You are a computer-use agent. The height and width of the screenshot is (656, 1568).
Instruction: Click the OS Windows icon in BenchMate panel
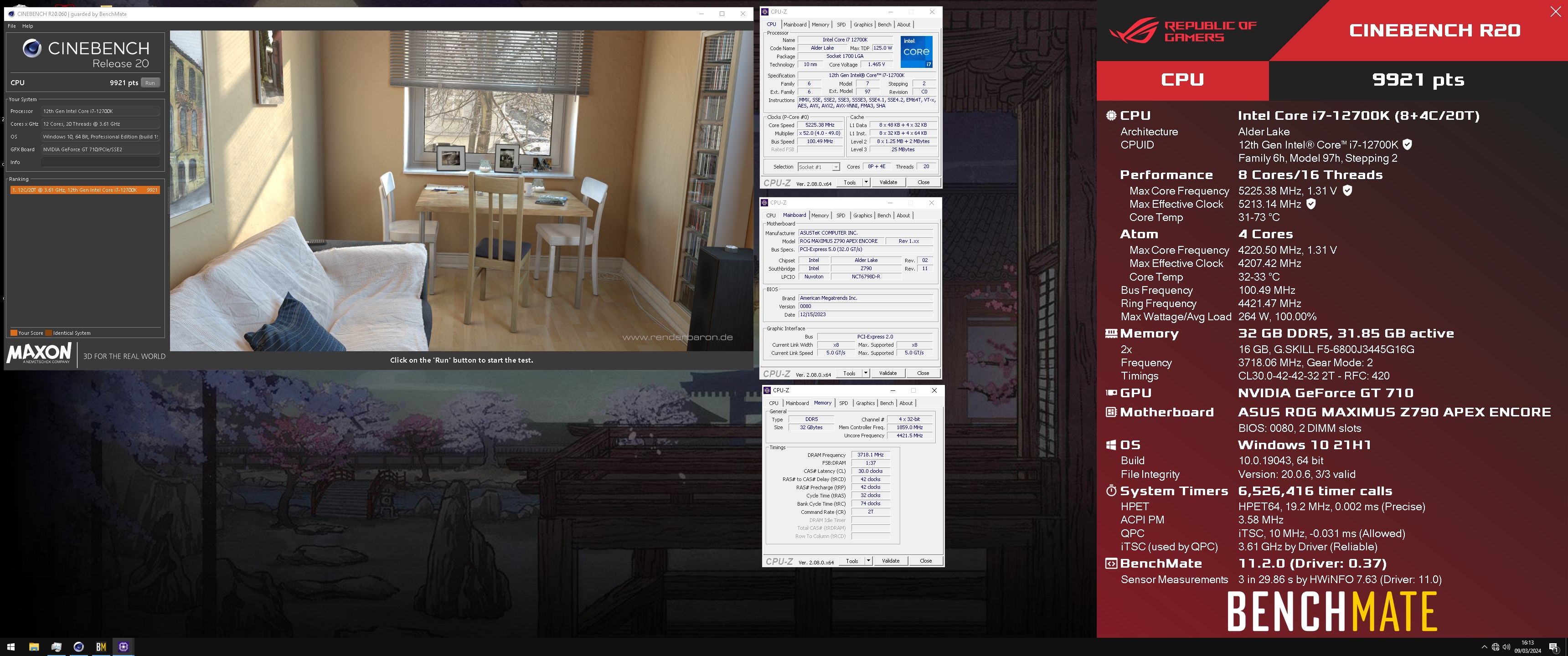pos(1111,445)
